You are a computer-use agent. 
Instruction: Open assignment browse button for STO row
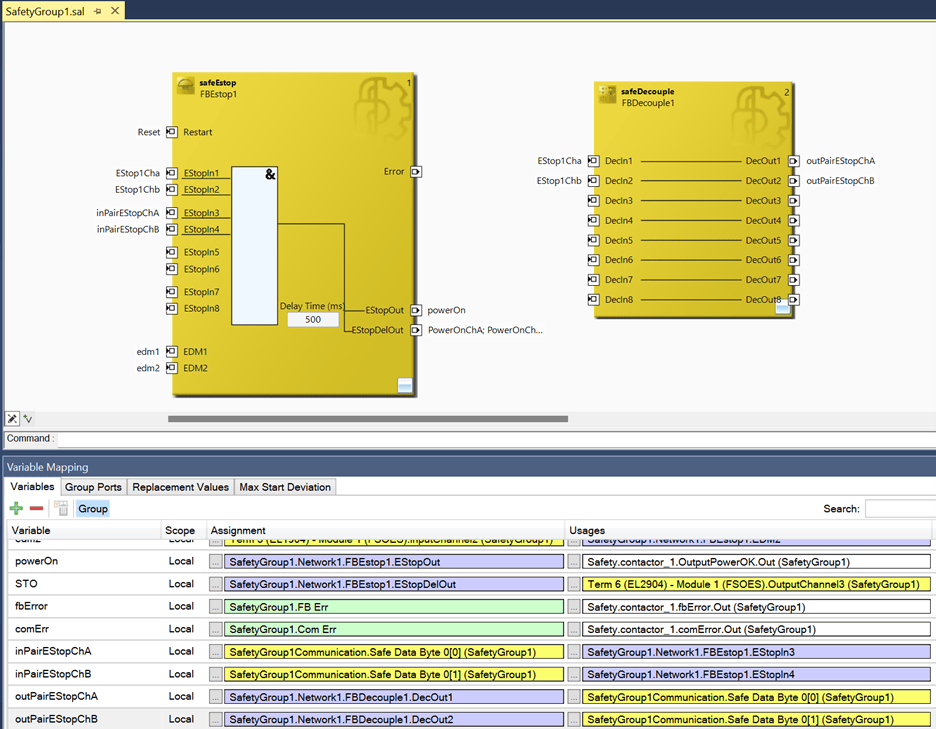[215, 585]
